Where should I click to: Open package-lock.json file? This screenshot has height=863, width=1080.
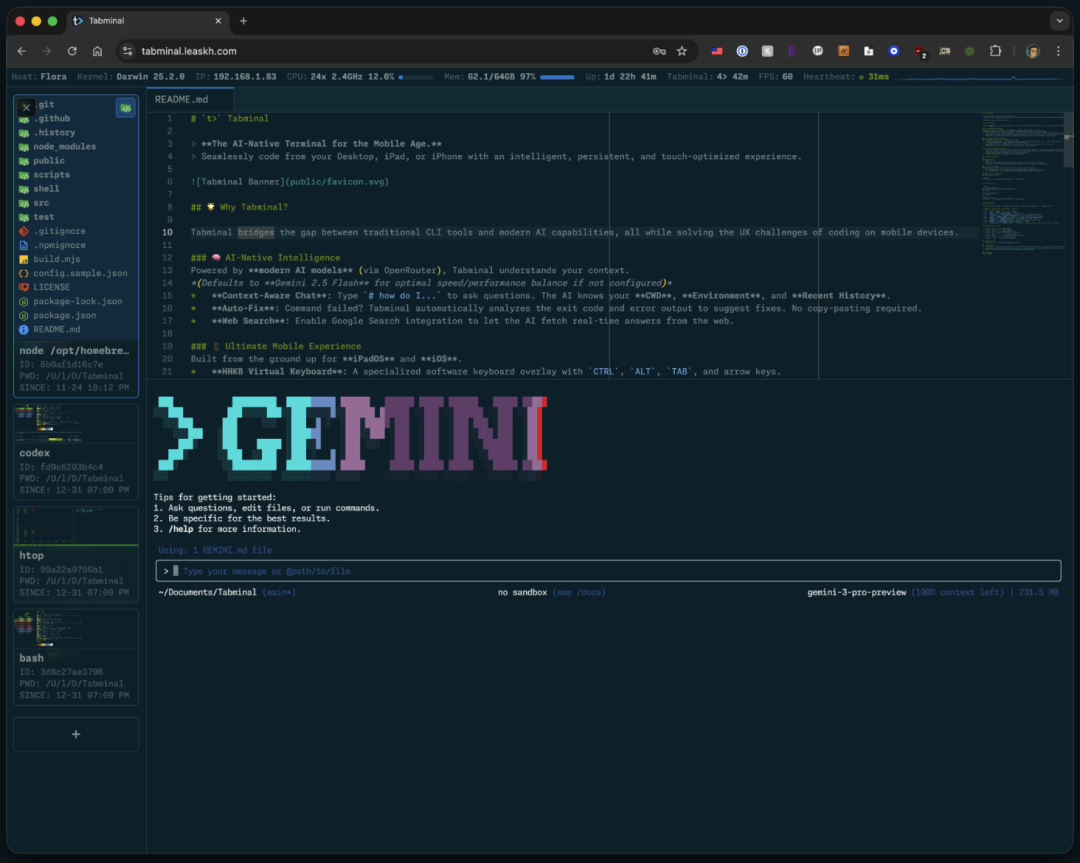pyautogui.click(x=77, y=301)
